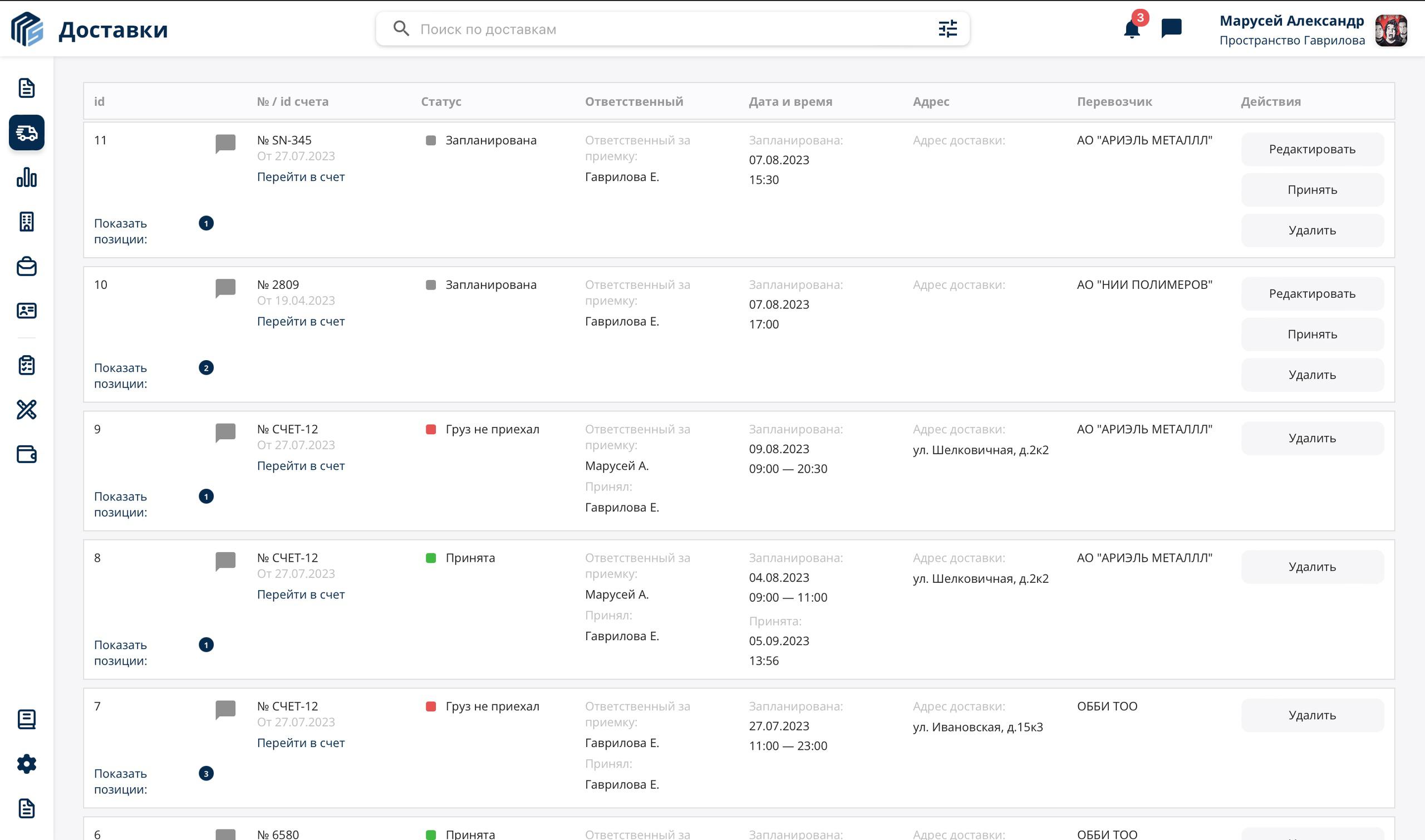Viewport: 1425px width, 840px height.
Task: Open comment icon for delivery 7
Action: tap(225, 709)
